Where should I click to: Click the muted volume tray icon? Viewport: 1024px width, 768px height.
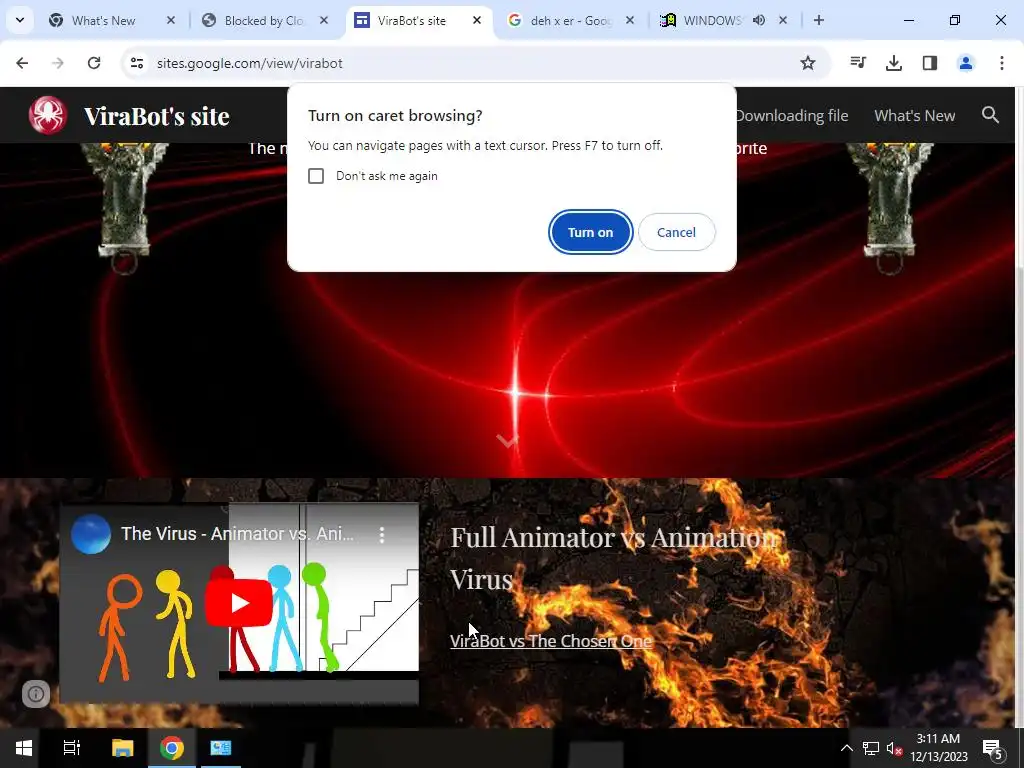pyautogui.click(x=893, y=748)
